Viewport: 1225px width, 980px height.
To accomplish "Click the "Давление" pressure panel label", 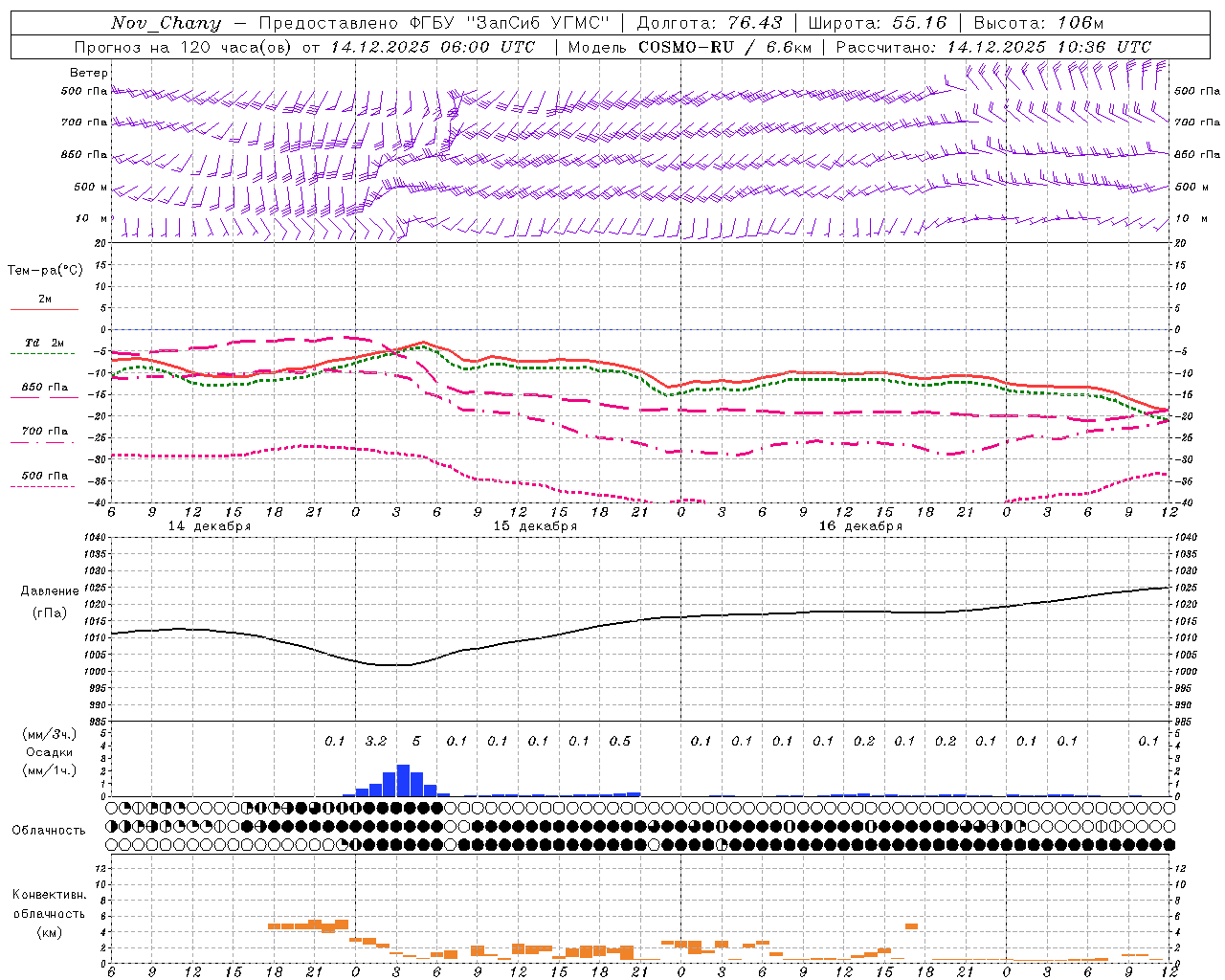I will [x=50, y=591].
